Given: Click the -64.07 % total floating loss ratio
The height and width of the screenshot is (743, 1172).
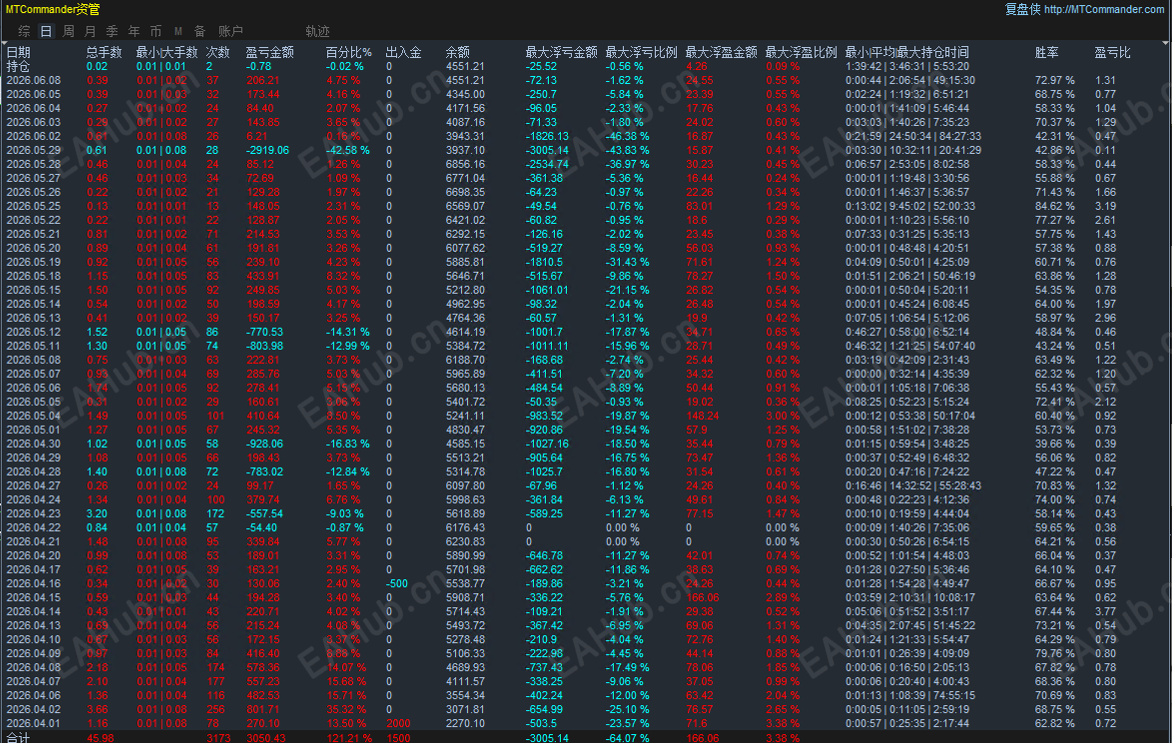Looking at the screenshot, I should click(627, 738).
